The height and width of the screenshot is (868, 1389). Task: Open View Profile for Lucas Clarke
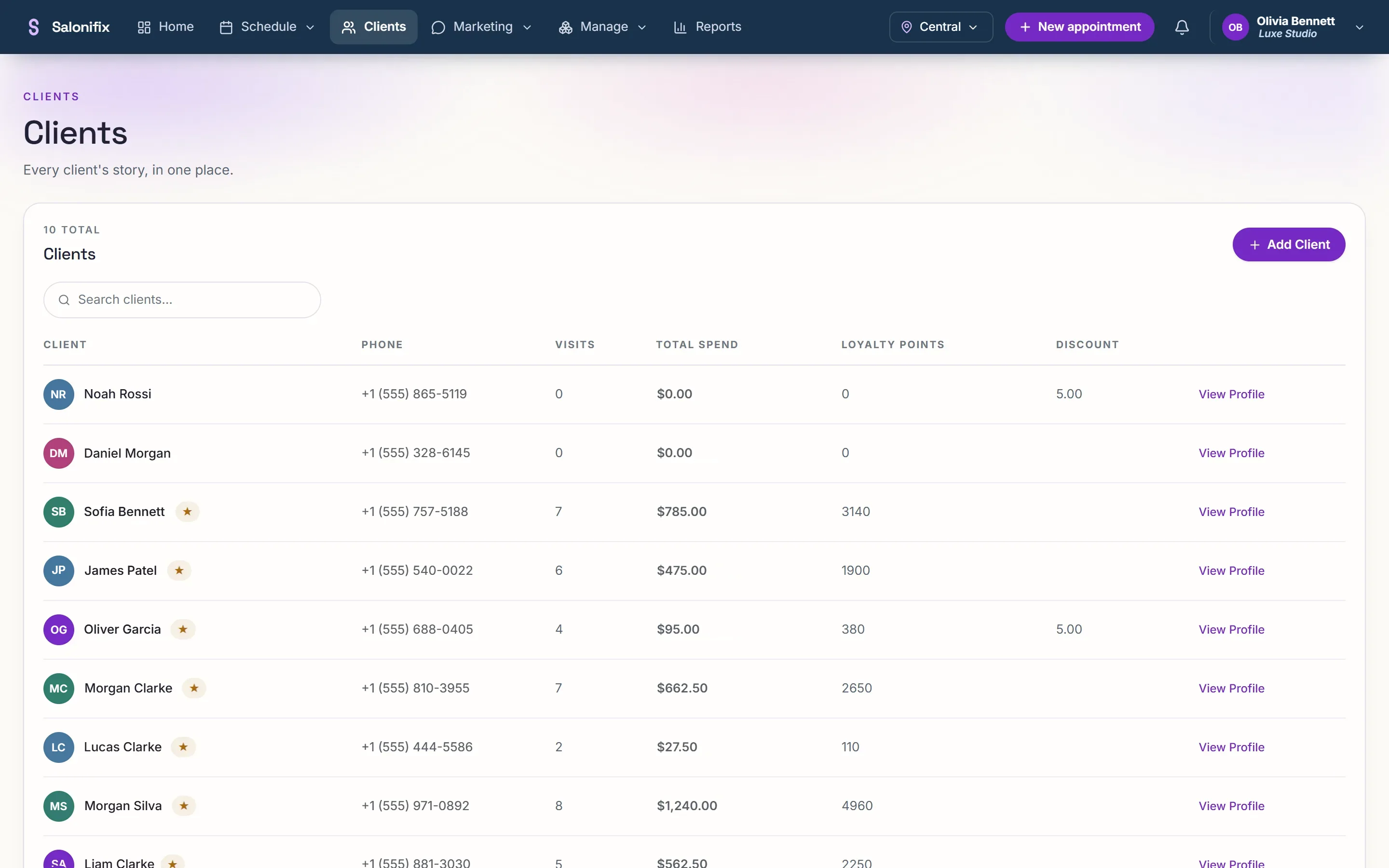(1231, 747)
